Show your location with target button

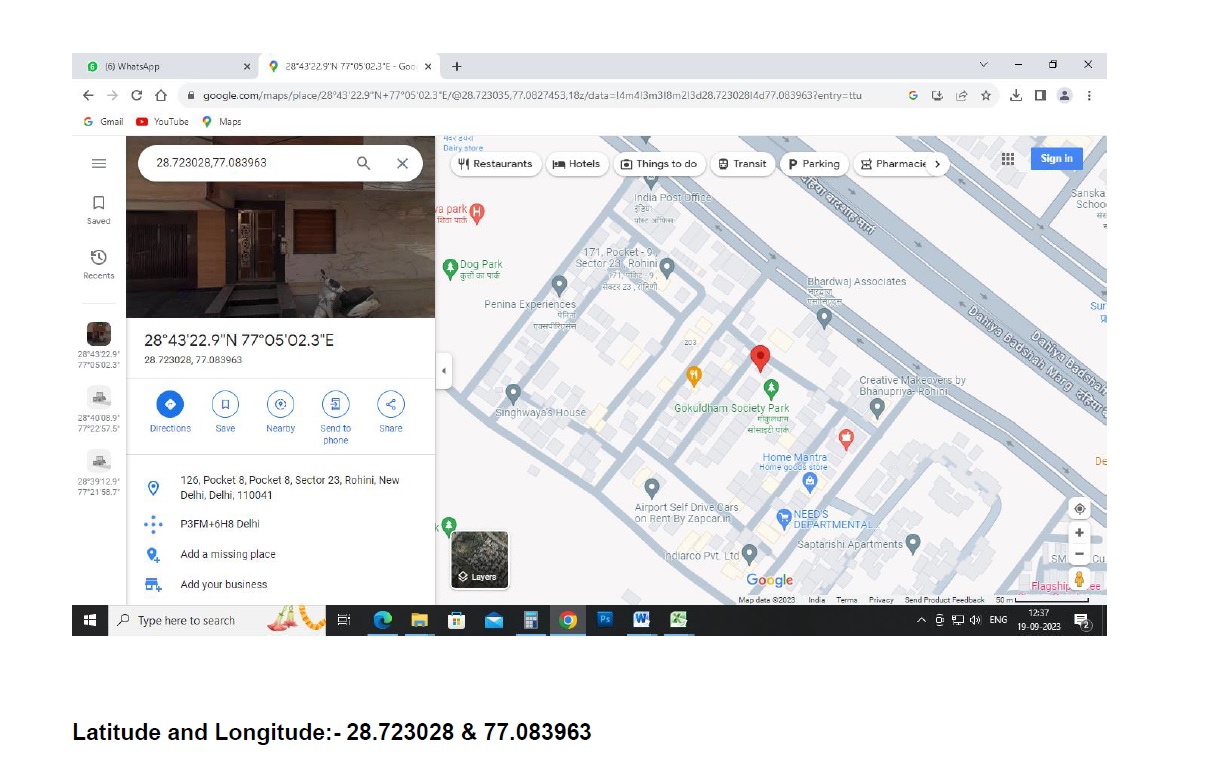1079,508
